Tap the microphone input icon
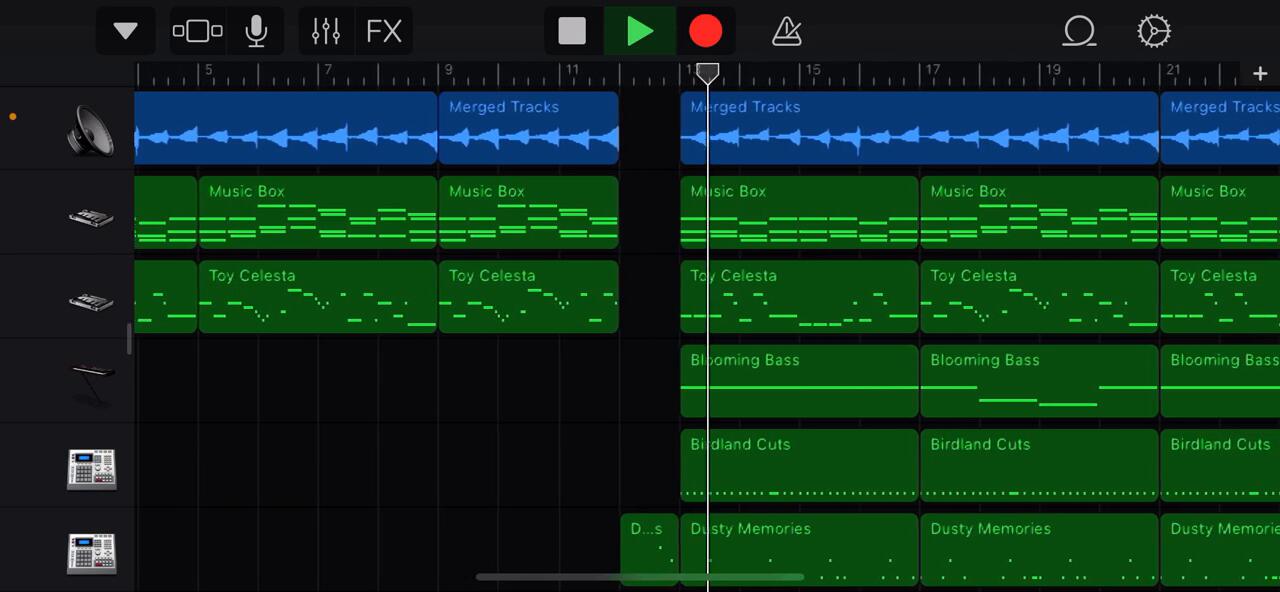Image resolution: width=1280 pixels, height=592 pixels. [256, 31]
